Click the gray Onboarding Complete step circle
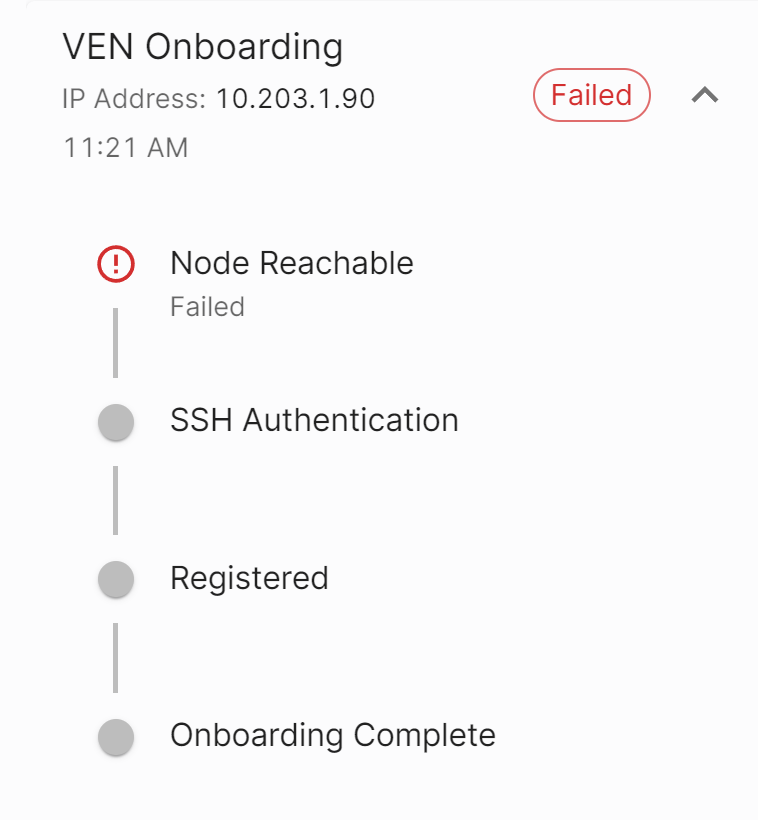This screenshot has height=820, width=758. [116, 737]
